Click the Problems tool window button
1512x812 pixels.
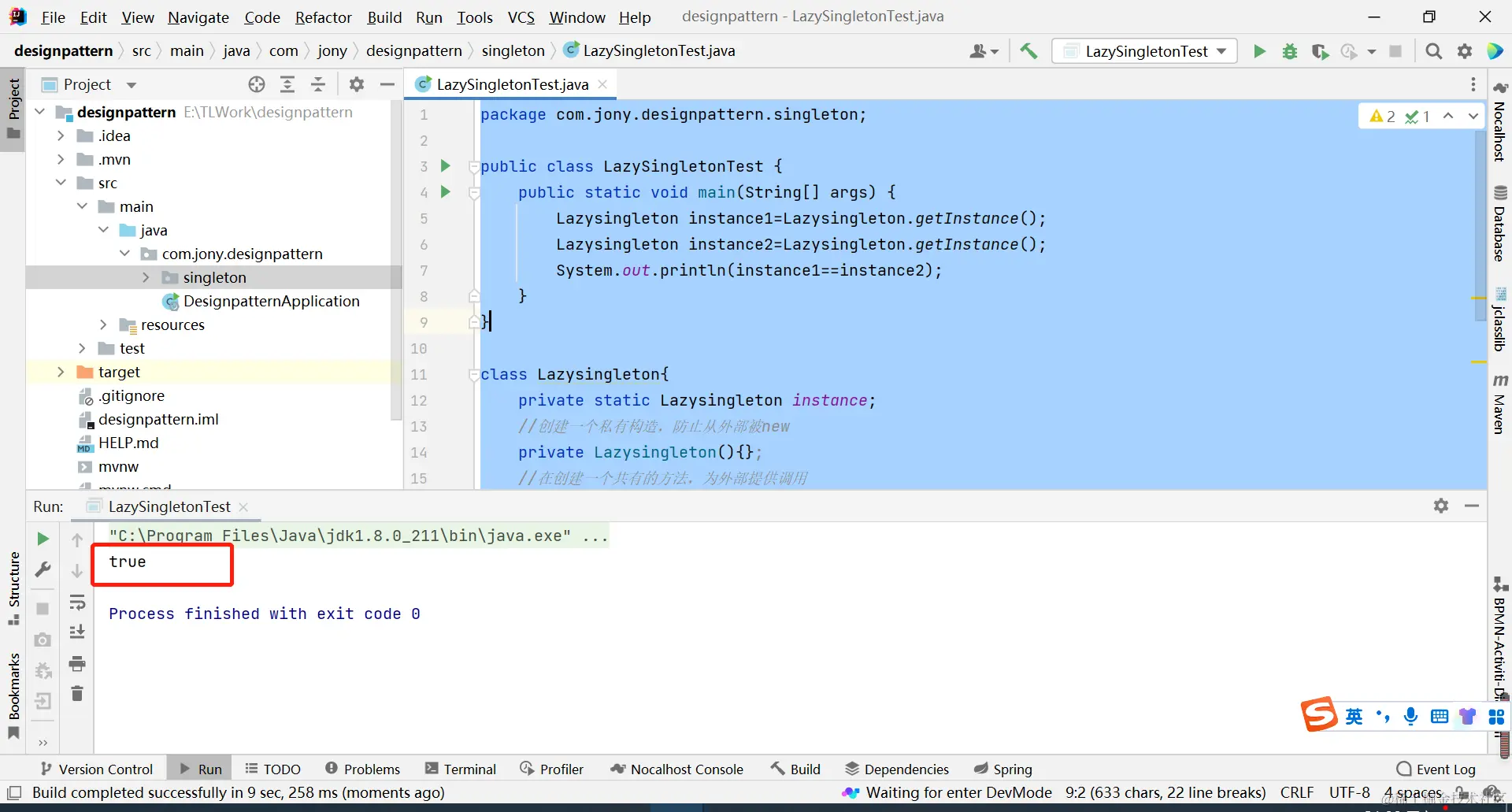362,769
